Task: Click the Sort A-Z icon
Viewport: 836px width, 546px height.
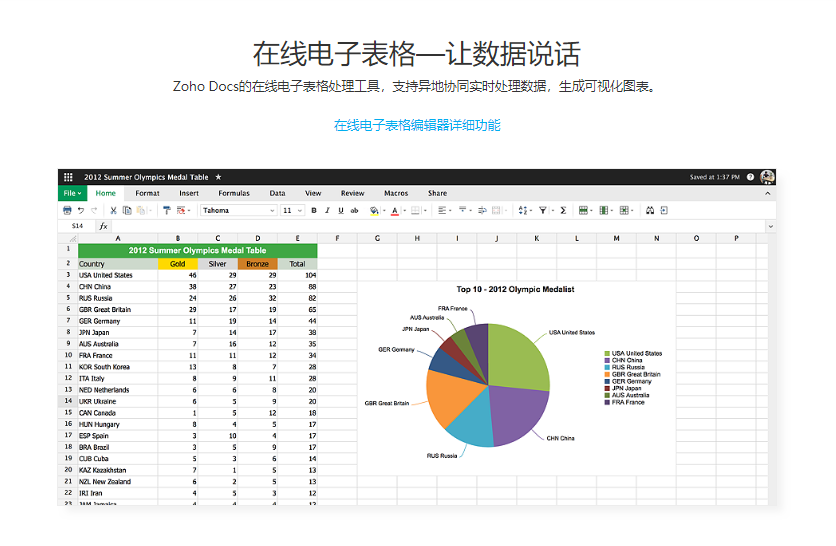Action: (522, 211)
